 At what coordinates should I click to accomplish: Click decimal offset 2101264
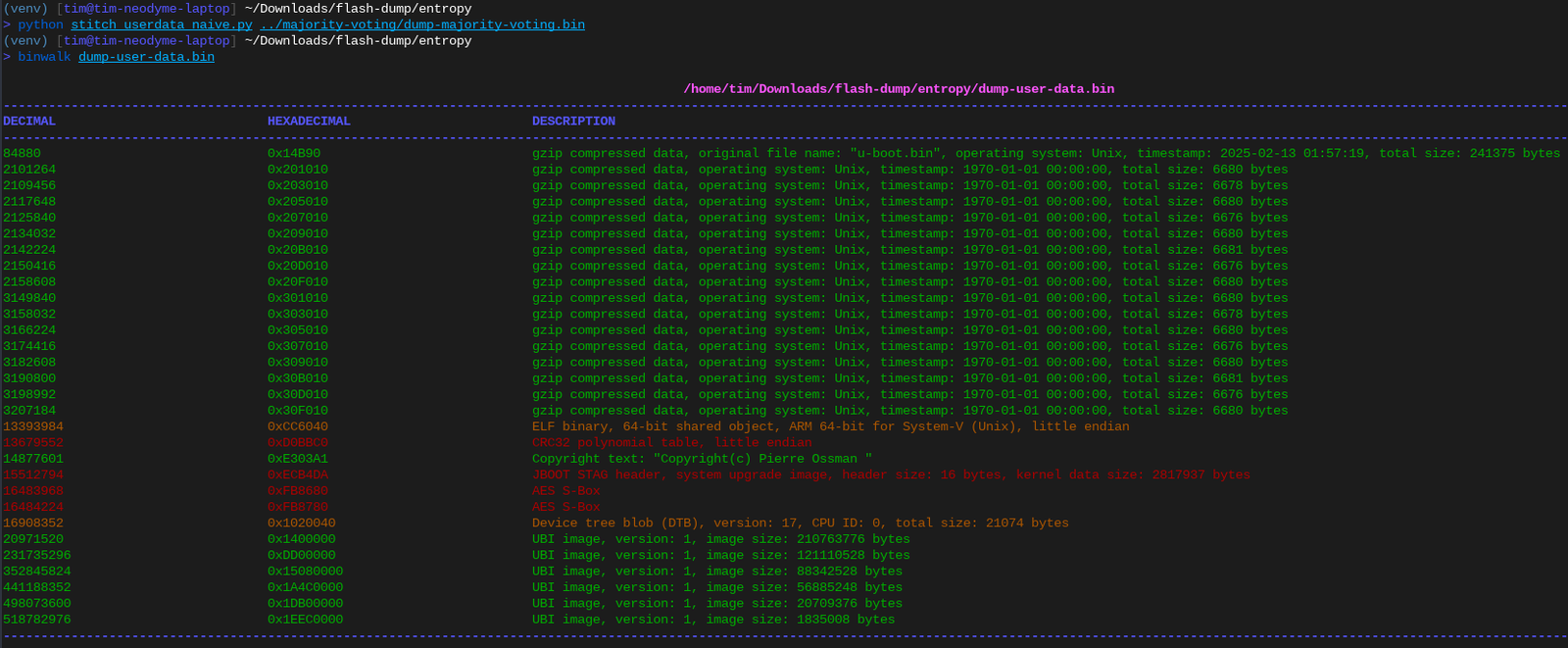tap(29, 170)
